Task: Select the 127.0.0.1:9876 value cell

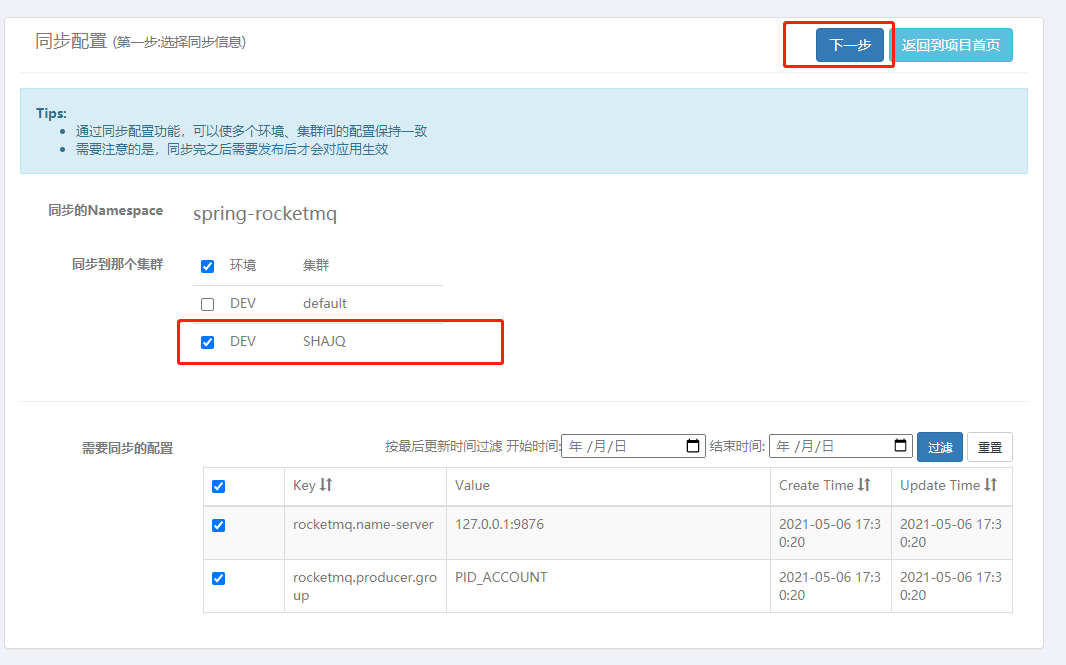Action: click(499, 524)
